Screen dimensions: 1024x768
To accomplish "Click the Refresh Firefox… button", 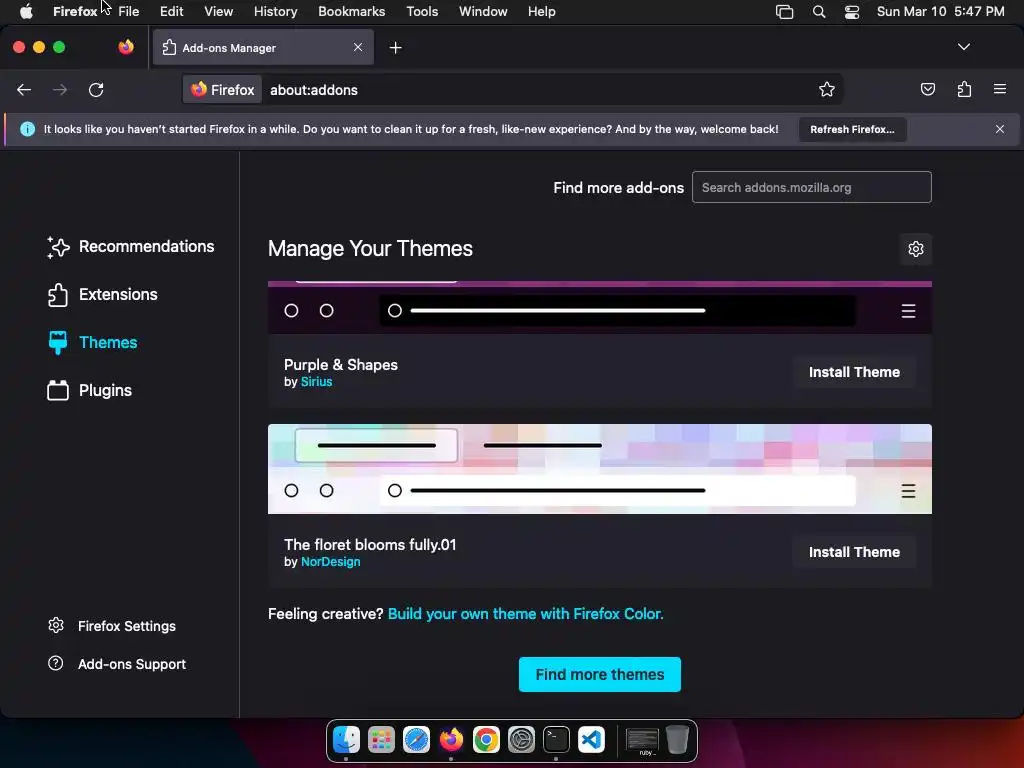I will pos(852,129).
